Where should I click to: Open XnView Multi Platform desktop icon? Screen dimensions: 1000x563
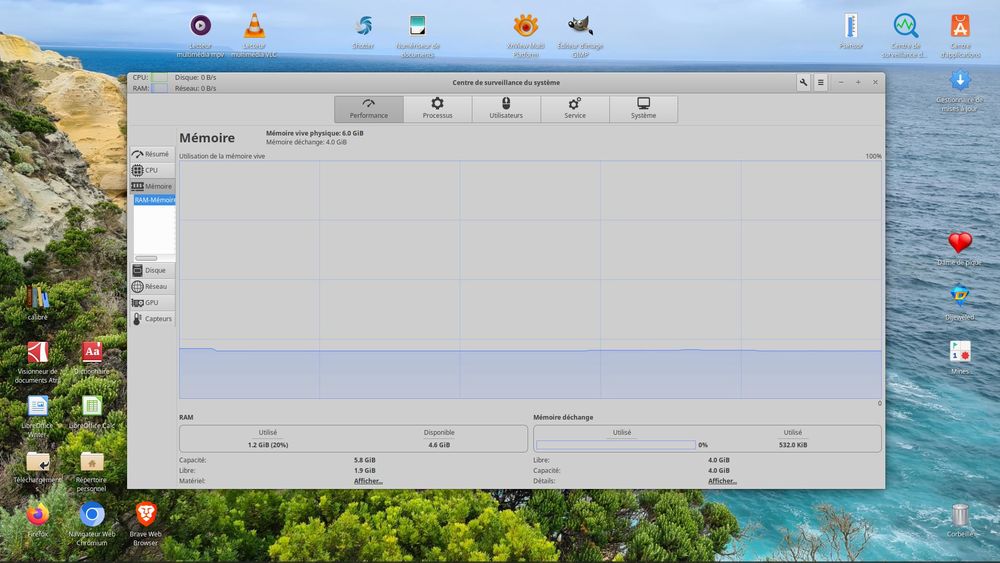coord(526,35)
